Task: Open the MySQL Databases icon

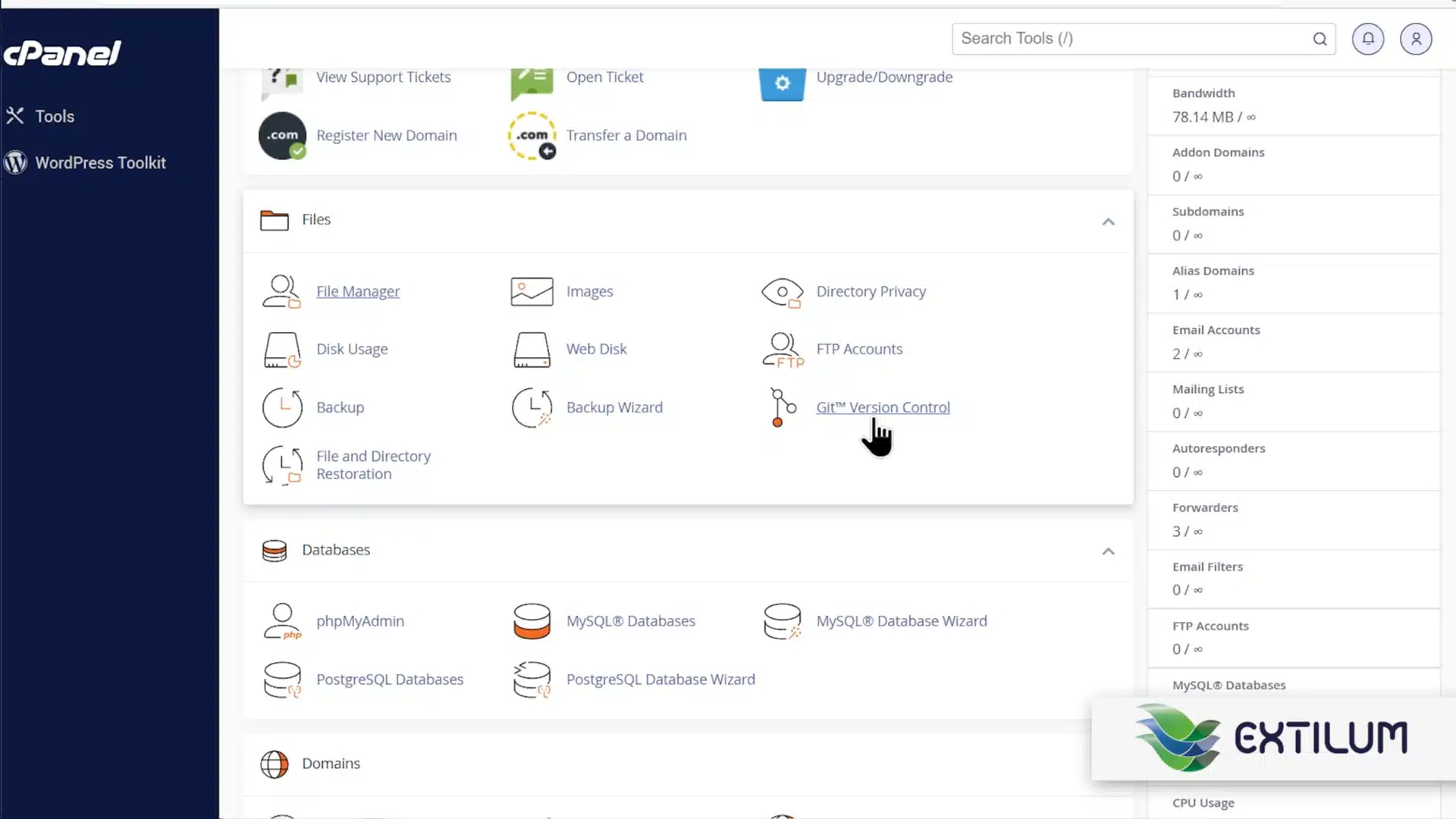Action: 532,621
